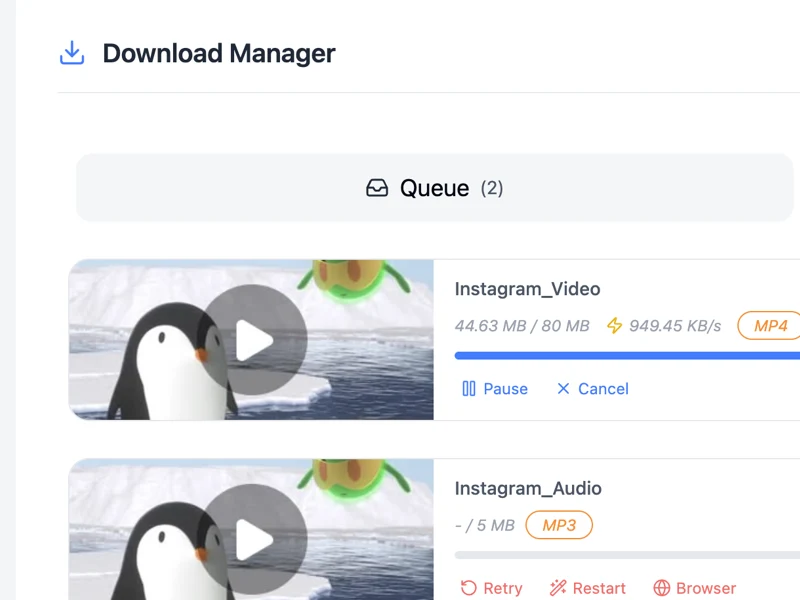
Task: Click the Download Manager heading
Action: coord(219,53)
